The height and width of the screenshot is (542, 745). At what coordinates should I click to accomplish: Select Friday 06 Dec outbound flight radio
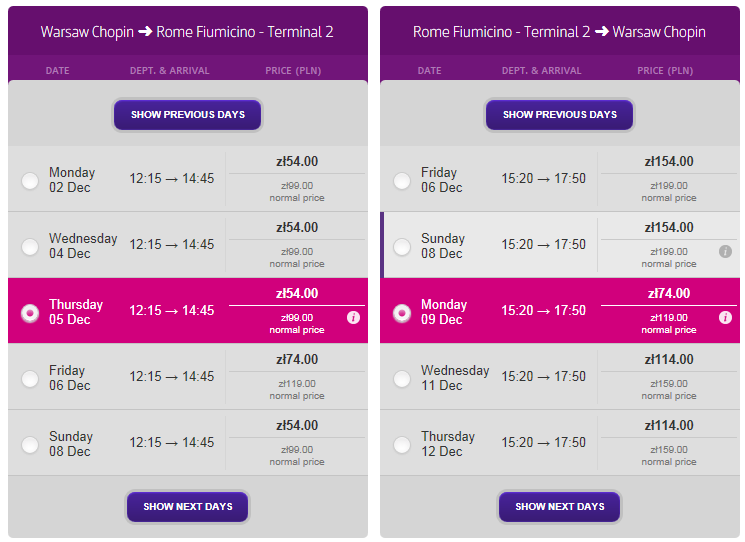[30, 379]
